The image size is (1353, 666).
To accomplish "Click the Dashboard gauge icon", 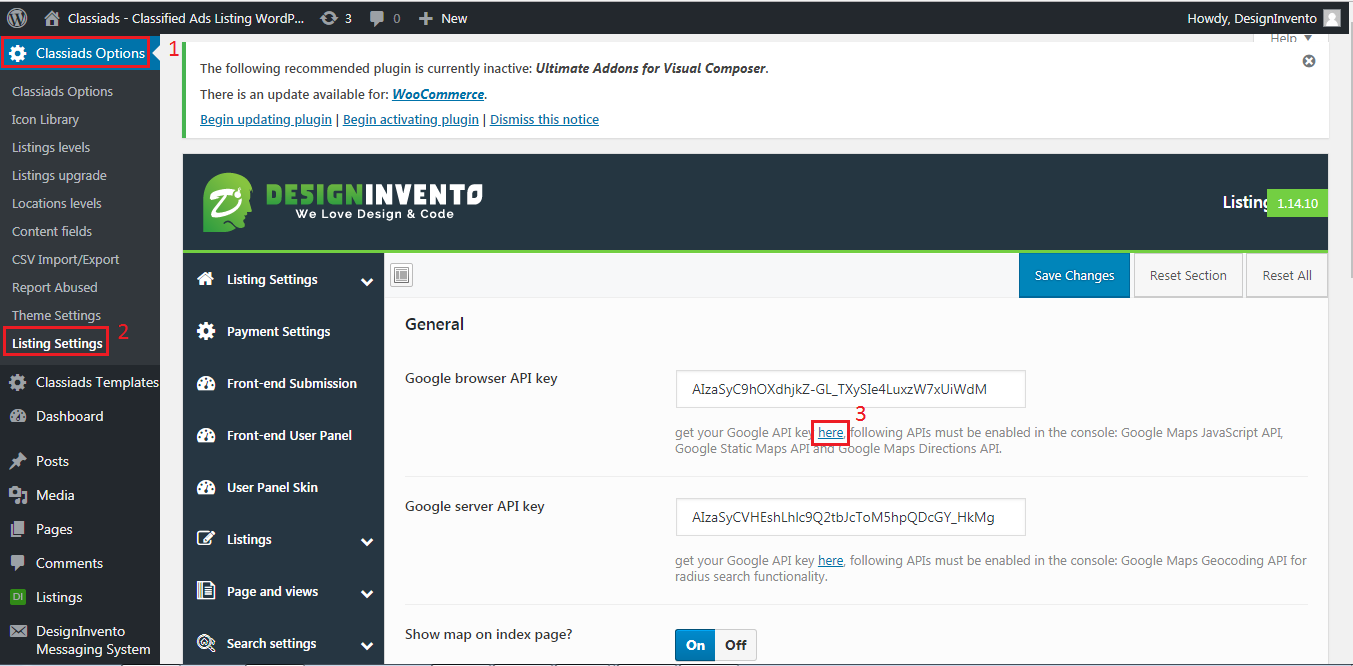I will [x=18, y=416].
